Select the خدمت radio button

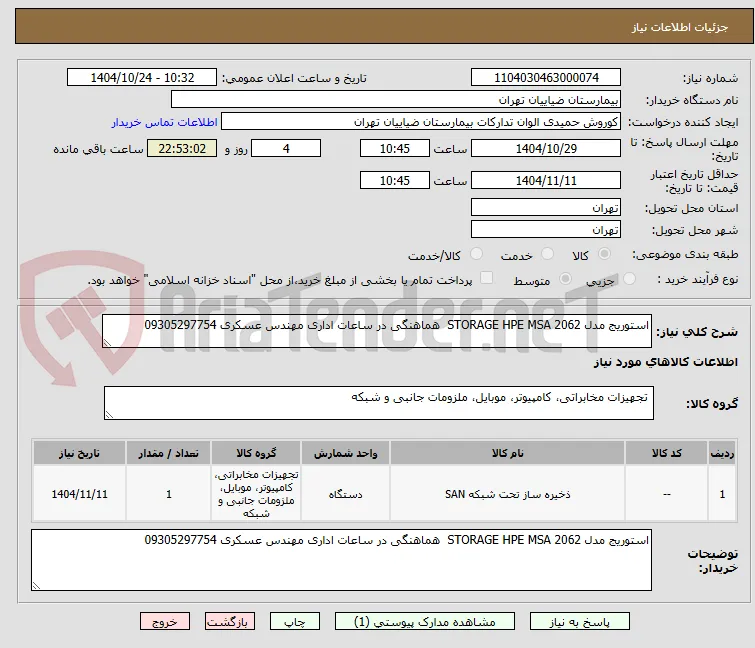pos(547,254)
